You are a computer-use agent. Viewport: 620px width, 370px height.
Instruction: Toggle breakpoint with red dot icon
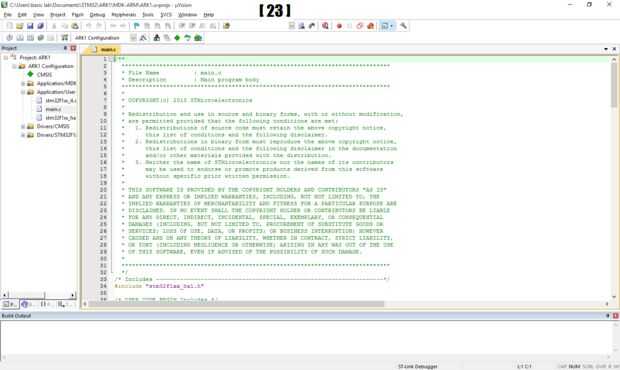pos(339,26)
